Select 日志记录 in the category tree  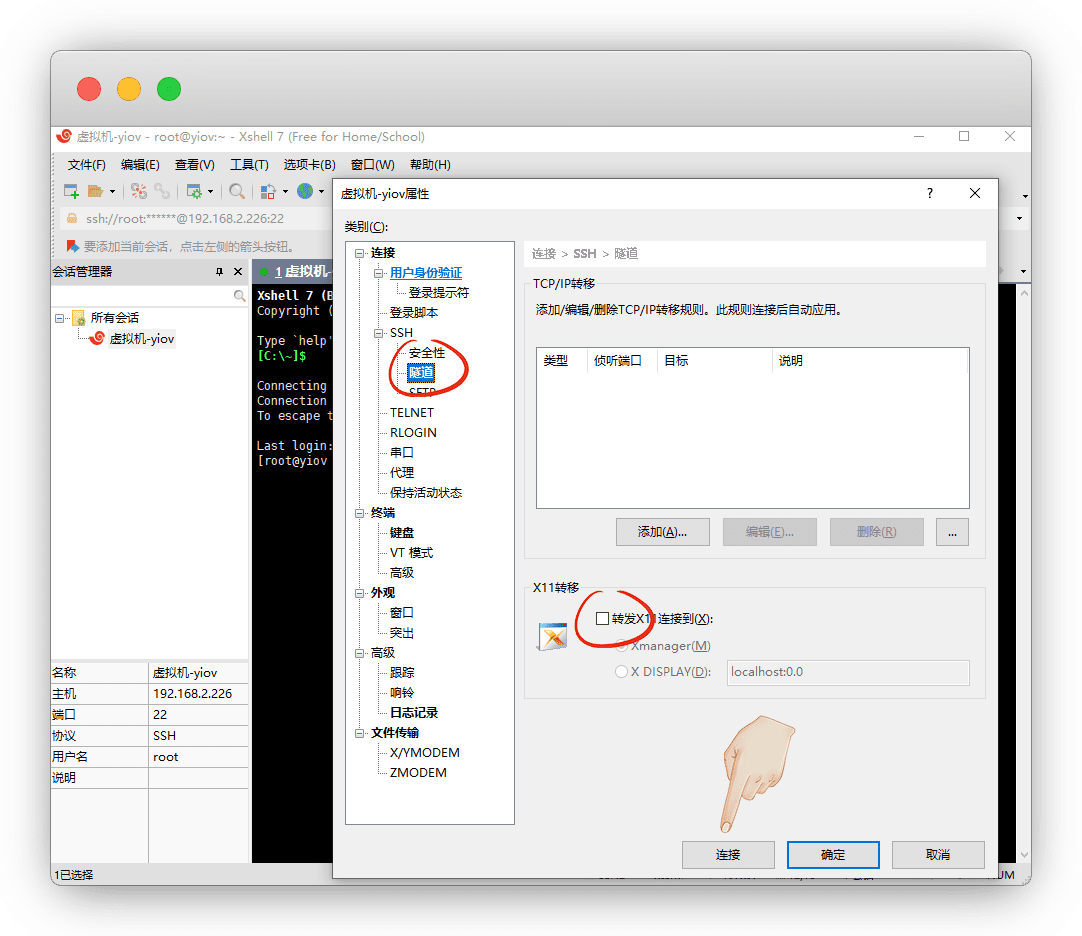coord(414,713)
